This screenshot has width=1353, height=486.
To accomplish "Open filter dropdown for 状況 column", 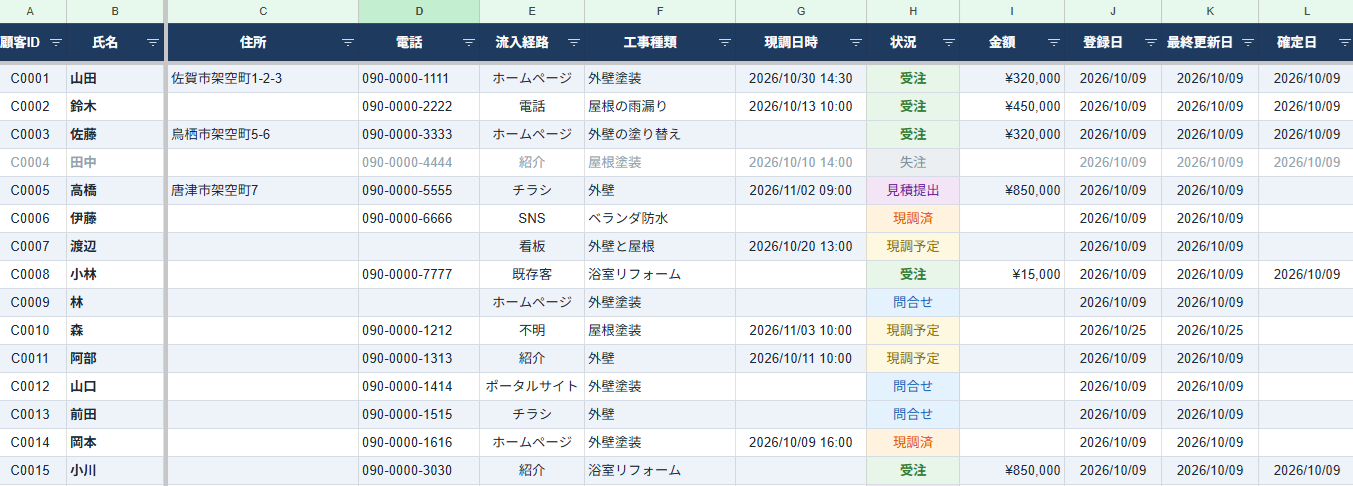I will (x=949, y=43).
